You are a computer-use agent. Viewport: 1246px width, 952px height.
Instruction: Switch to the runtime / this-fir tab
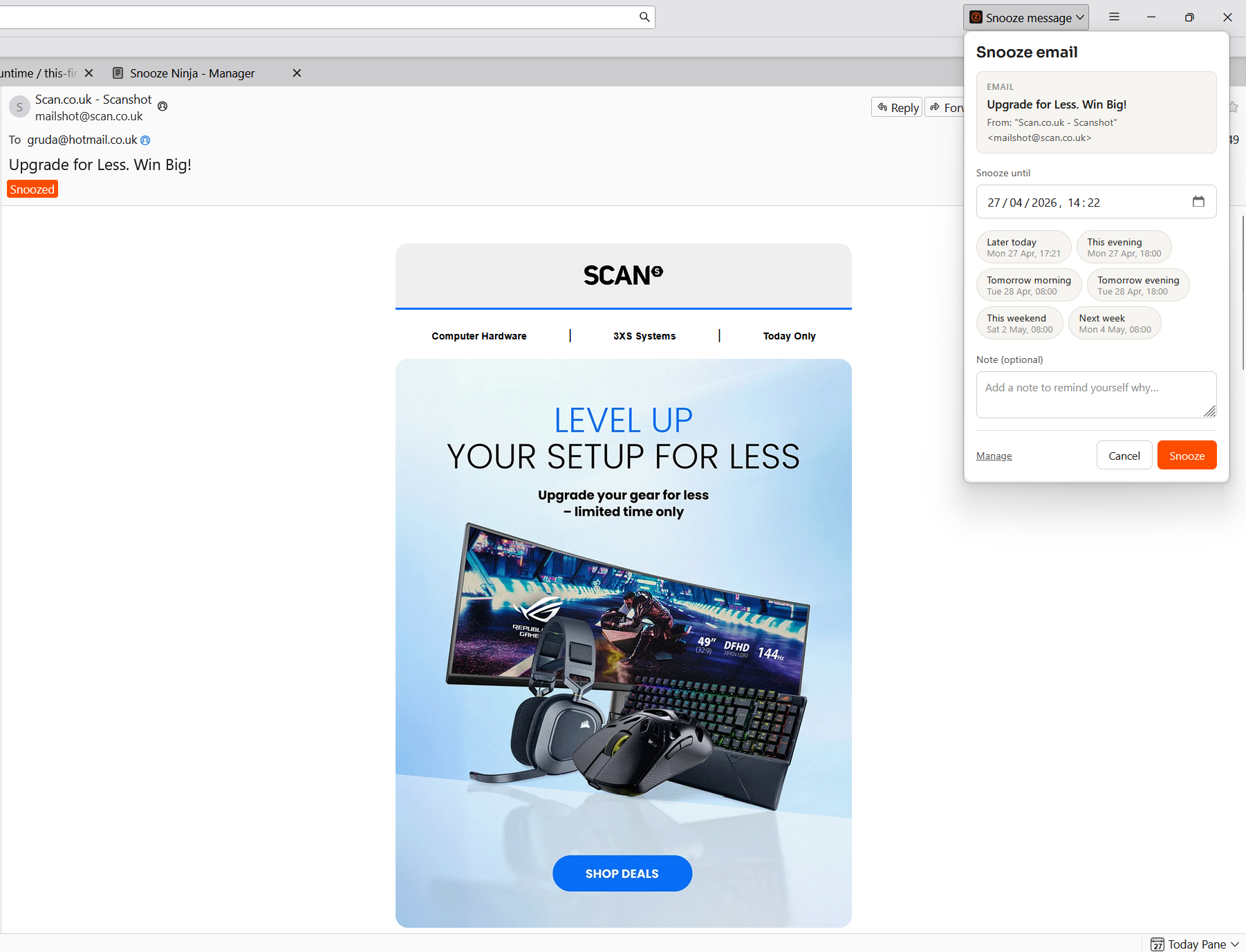tap(38, 73)
